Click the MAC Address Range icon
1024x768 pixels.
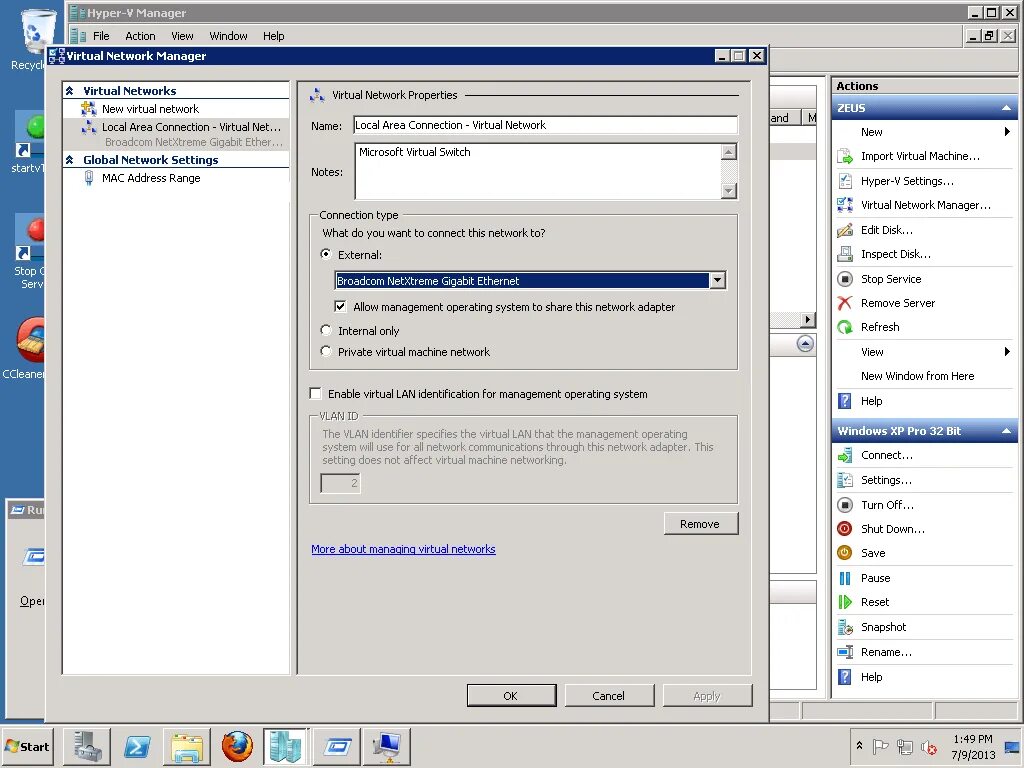[89, 178]
